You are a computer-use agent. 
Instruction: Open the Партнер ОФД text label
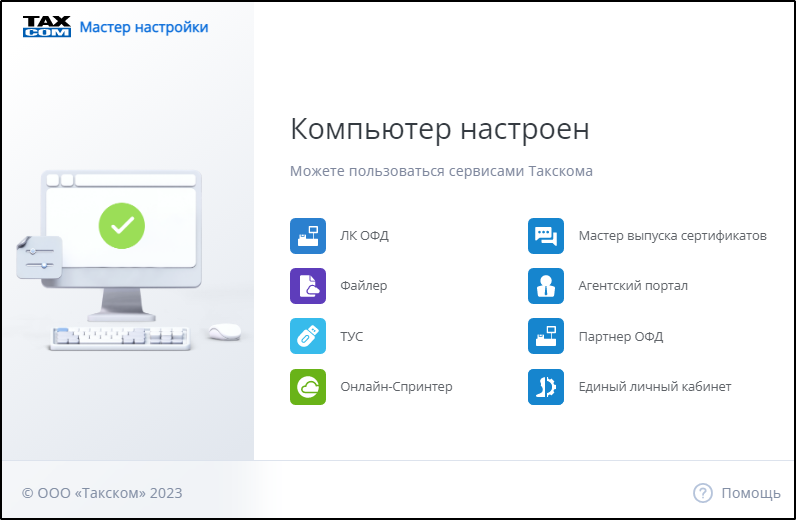[620, 337]
